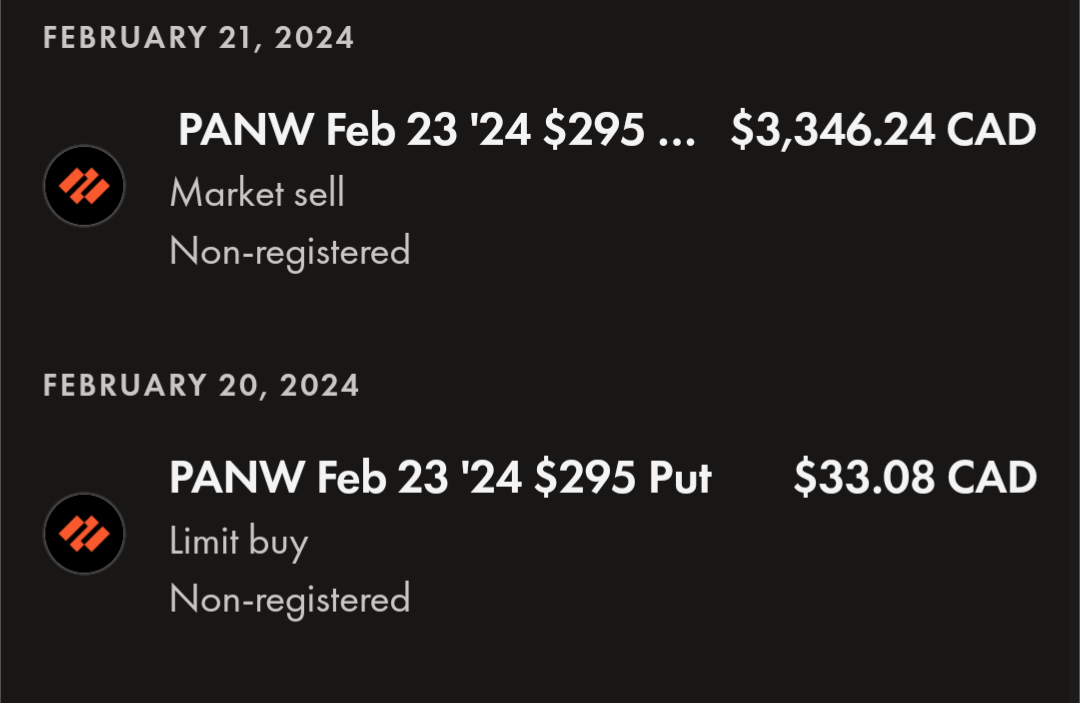Click the $33.08 CAD amount
The image size is (1080, 703).
(914, 477)
